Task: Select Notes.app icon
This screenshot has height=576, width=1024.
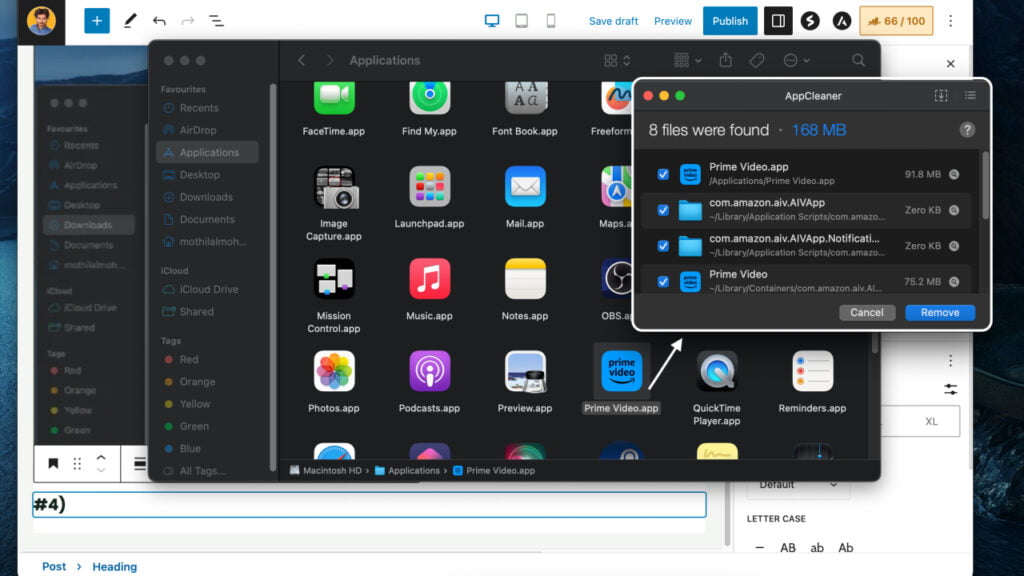Action: (x=525, y=279)
